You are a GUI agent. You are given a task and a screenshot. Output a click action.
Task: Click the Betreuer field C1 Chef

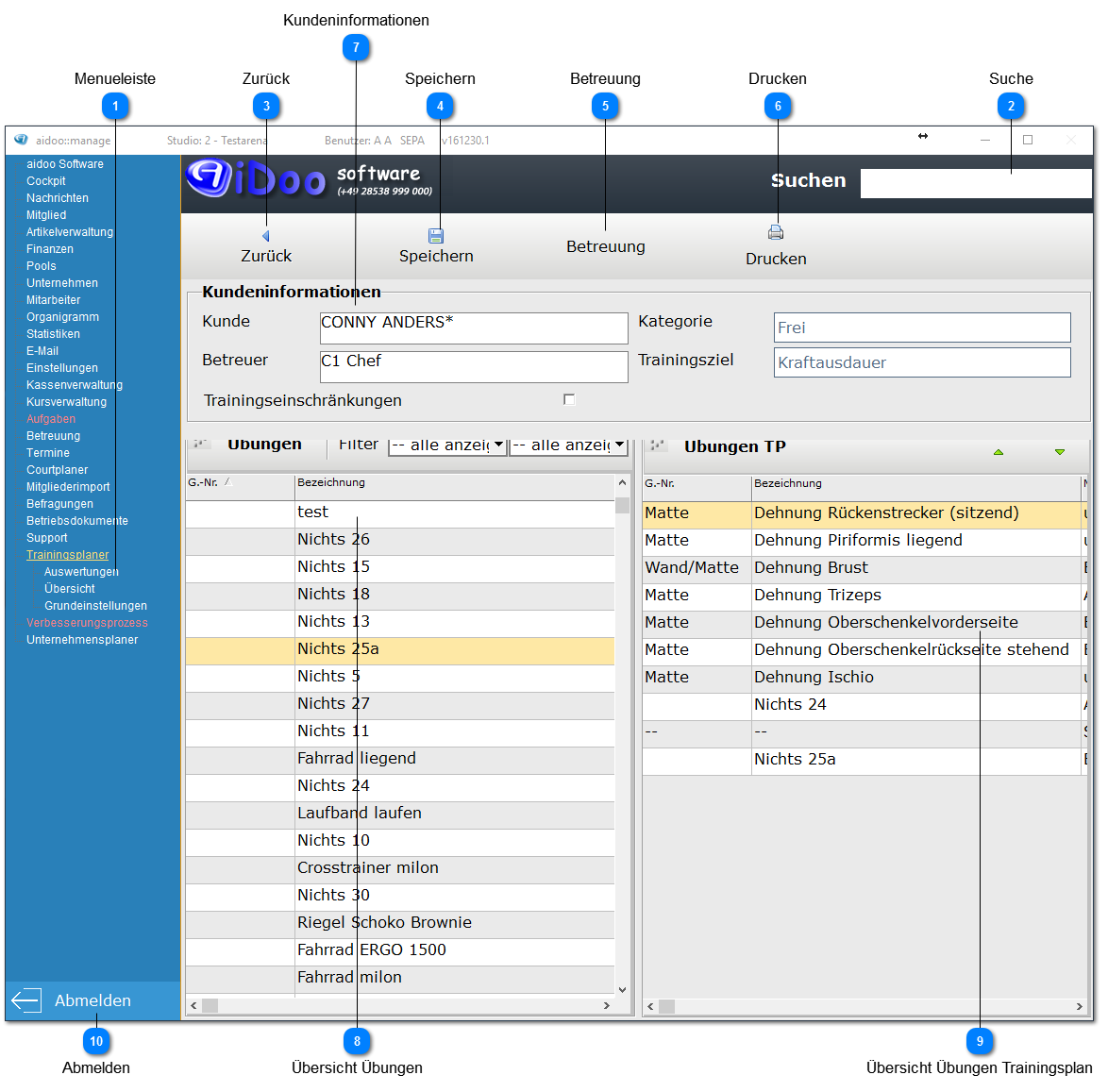(x=474, y=367)
